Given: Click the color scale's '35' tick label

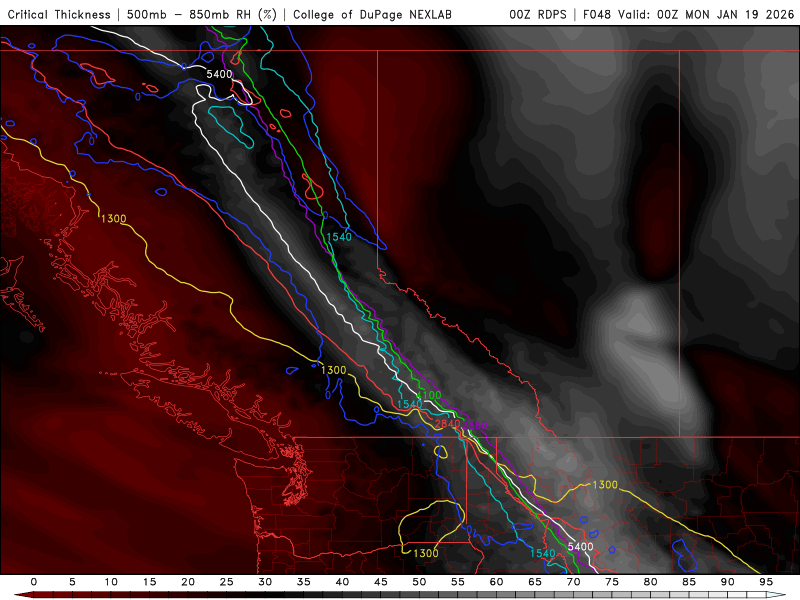Looking at the screenshot, I should (304, 582).
